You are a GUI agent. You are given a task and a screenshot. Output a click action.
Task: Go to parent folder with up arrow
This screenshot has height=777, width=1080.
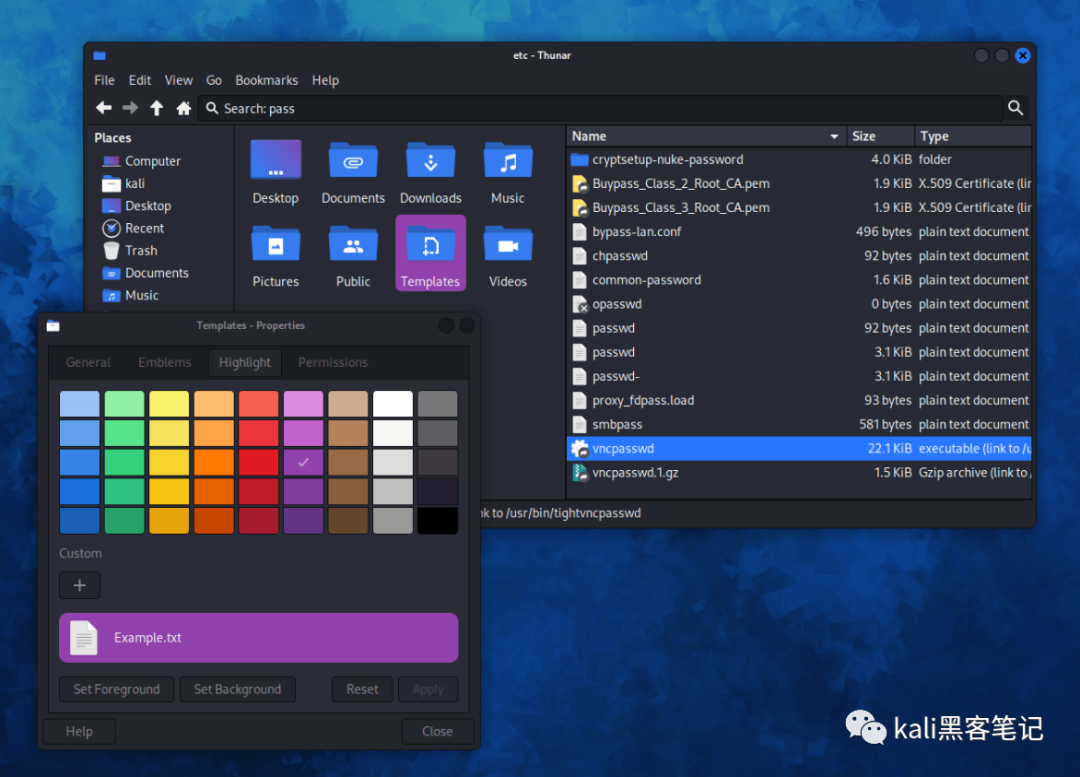(157, 108)
